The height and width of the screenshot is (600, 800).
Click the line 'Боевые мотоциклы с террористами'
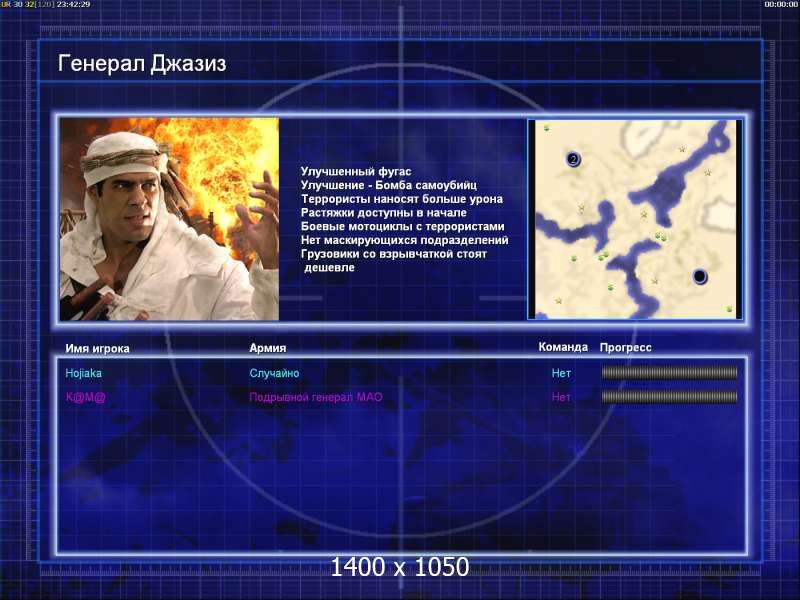(x=403, y=227)
